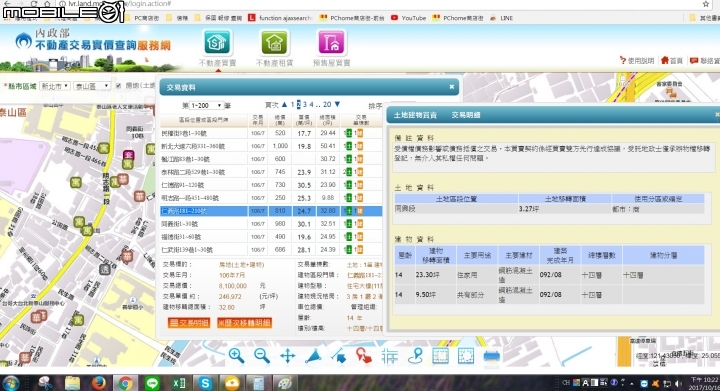Screen dimensions: 720x391
Task: Toggle the checkbox next to 泰山區 dropdown
Action: point(118,86)
